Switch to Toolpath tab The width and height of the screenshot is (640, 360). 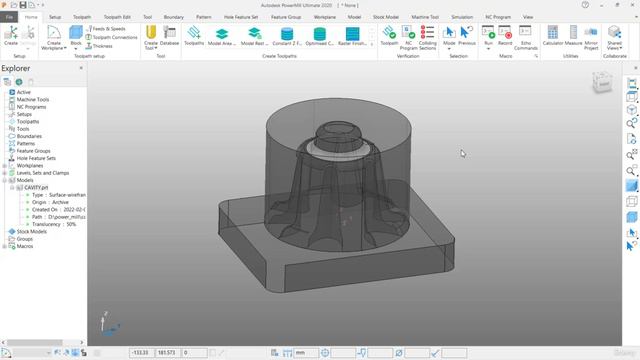82,17
